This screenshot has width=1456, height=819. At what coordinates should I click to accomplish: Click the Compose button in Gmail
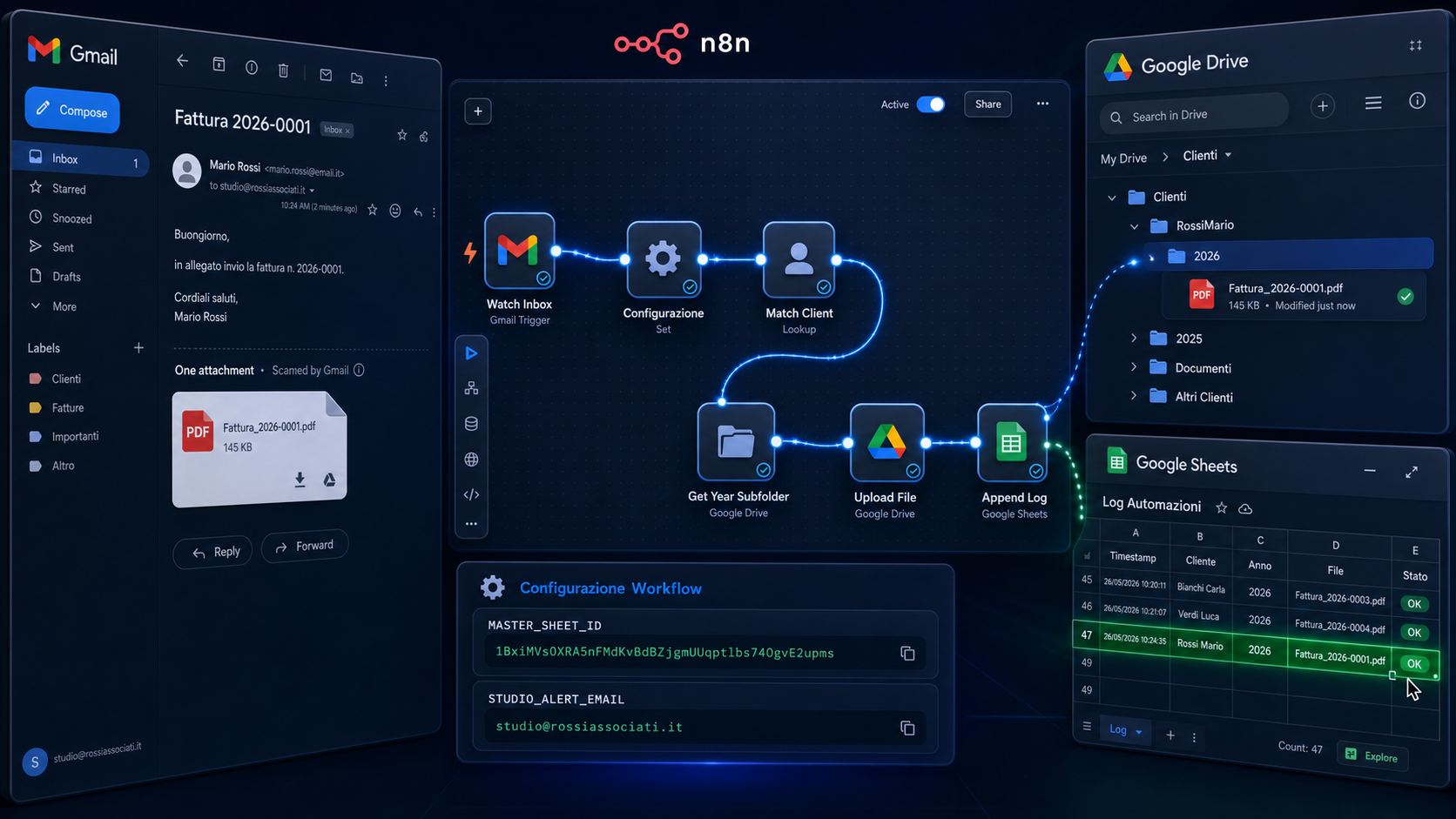coord(72,111)
